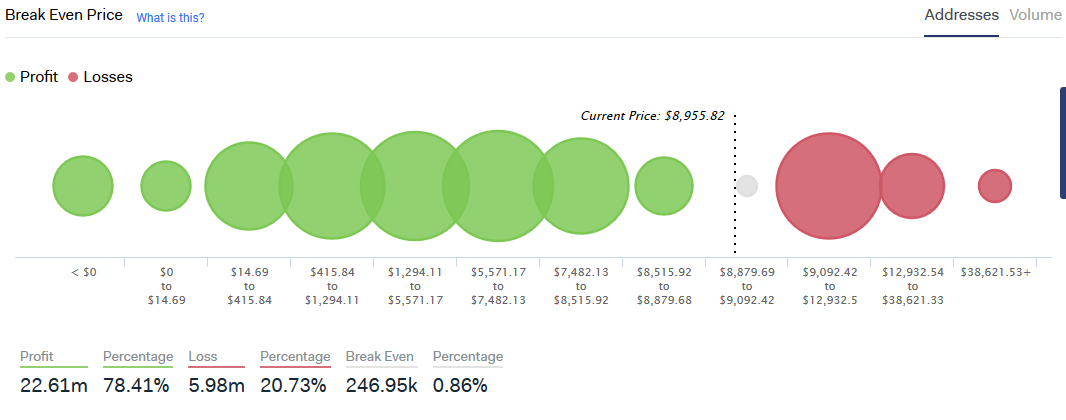Open the 'What is this?' link
The width and height of the screenshot is (1066, 420).
click(x=170, y=18)
